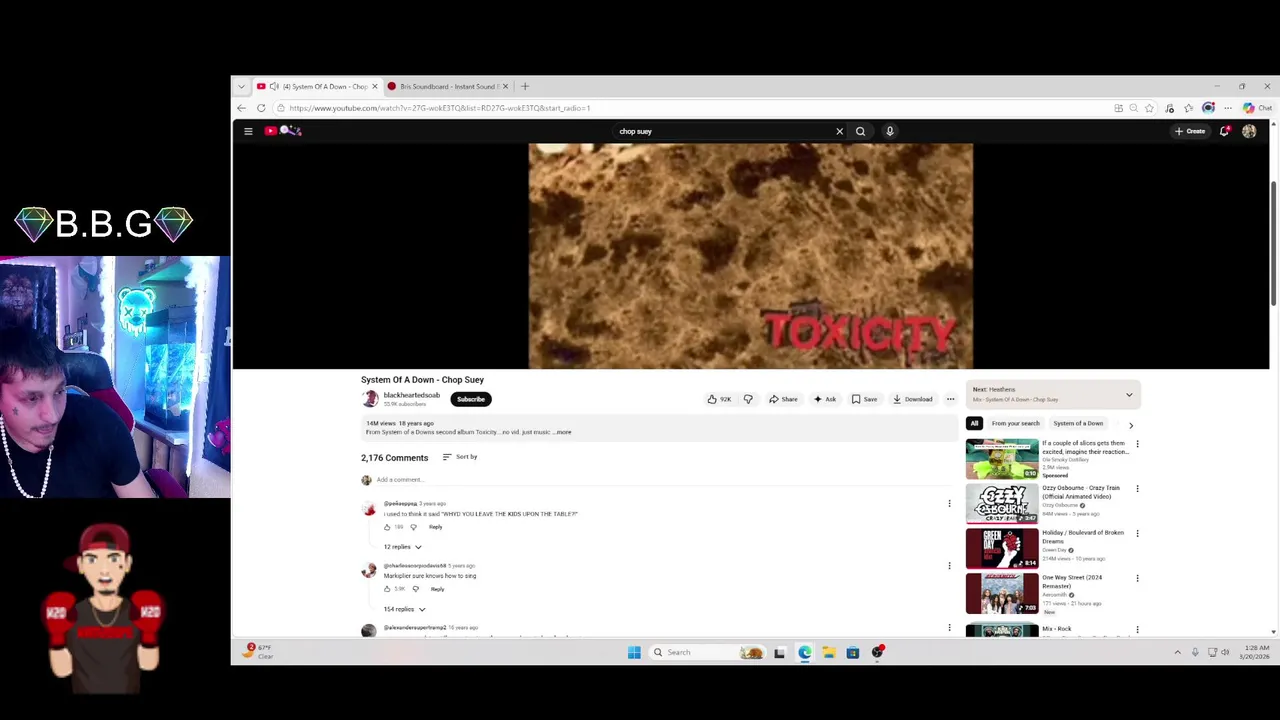Expand 154 replies thread
Image resolution: width=1280 pixels, height=720 pixels.
(x=405, y=609)
